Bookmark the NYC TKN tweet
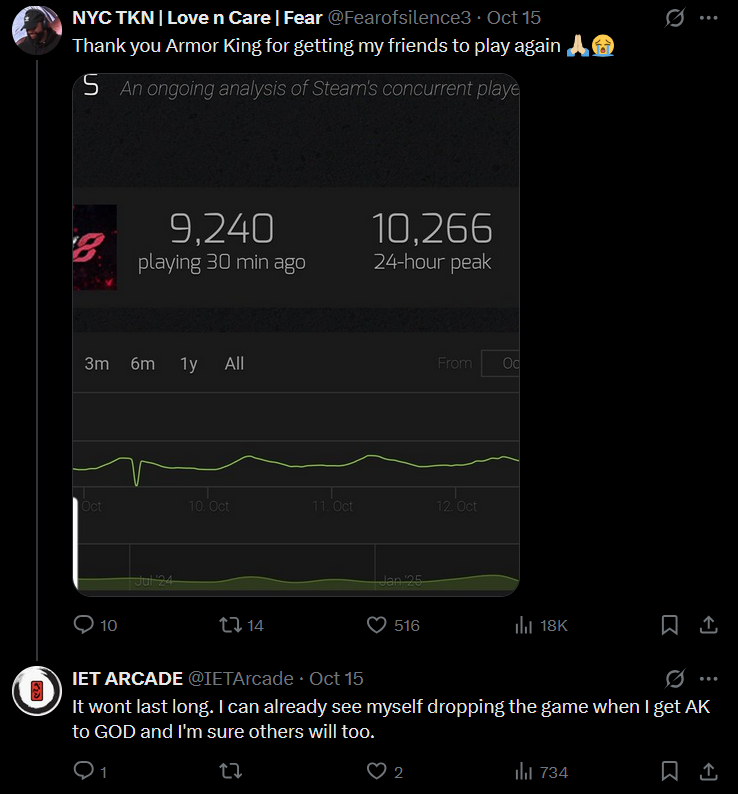This screenshot has height=794, width=738. pyautogui.click(x=670, y=625)
